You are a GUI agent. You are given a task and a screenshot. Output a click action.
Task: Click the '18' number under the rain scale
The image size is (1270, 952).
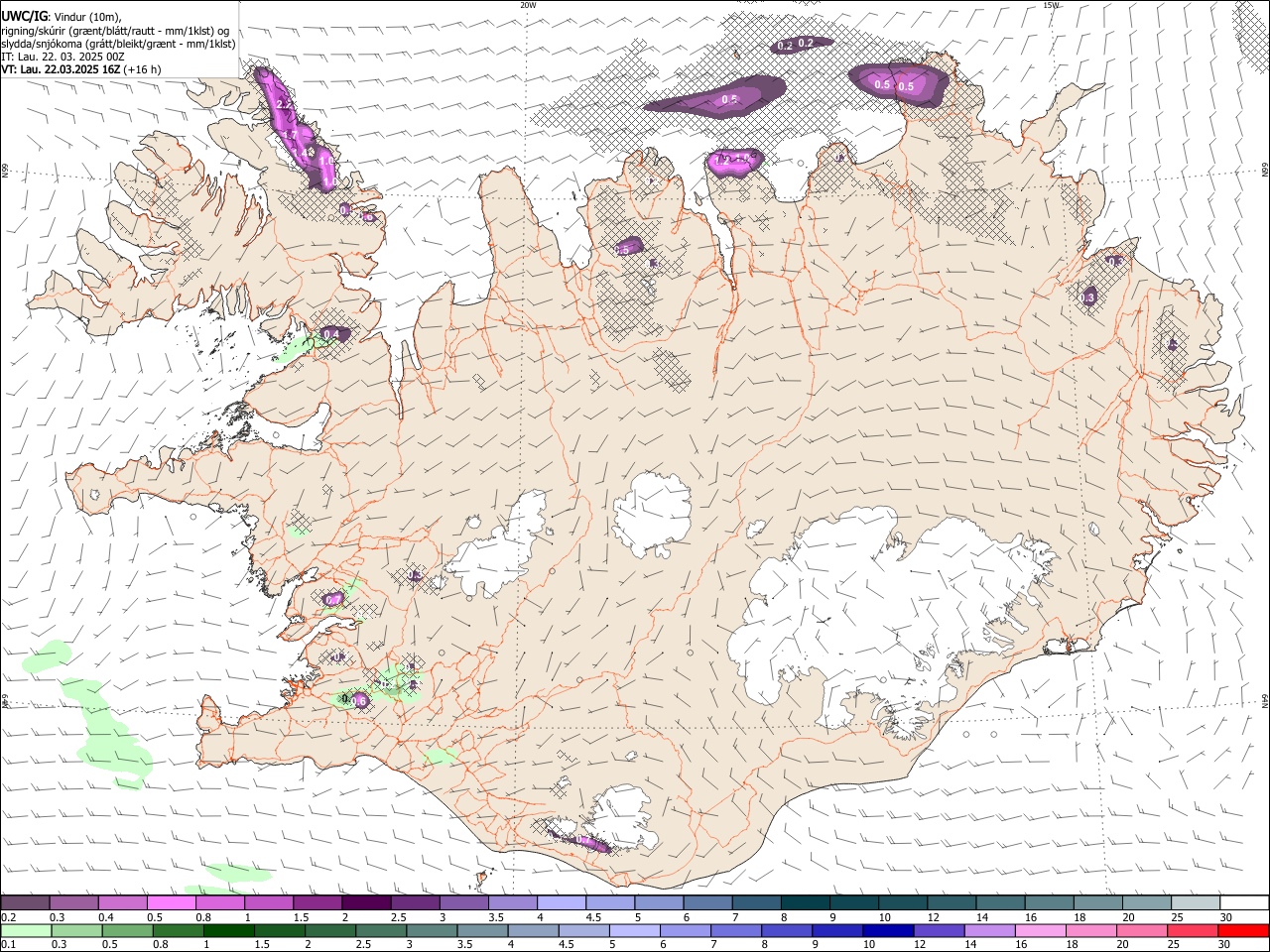pos(1072,944)
